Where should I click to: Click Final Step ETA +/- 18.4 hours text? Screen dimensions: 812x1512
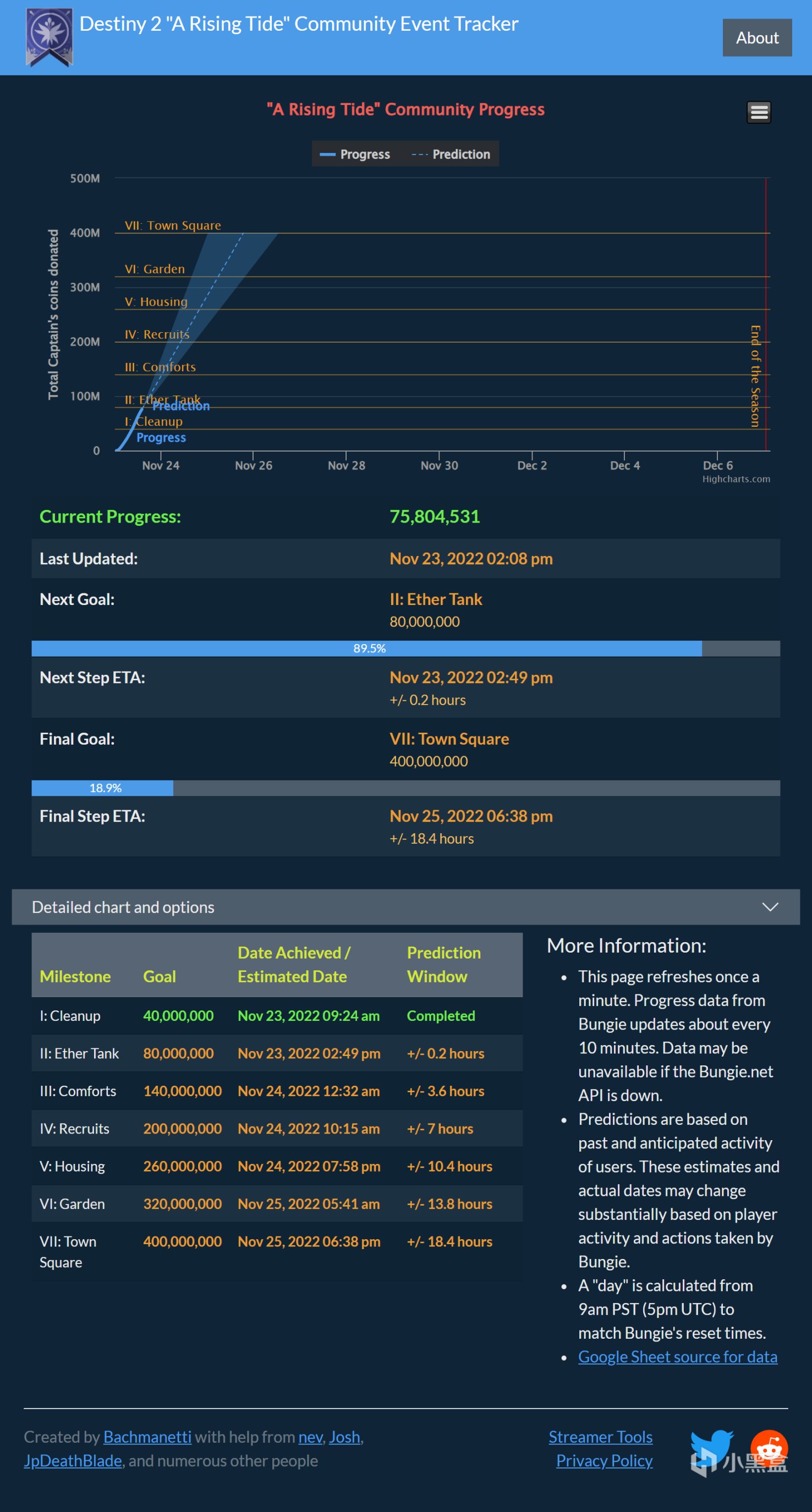click(x=431, y=838)
